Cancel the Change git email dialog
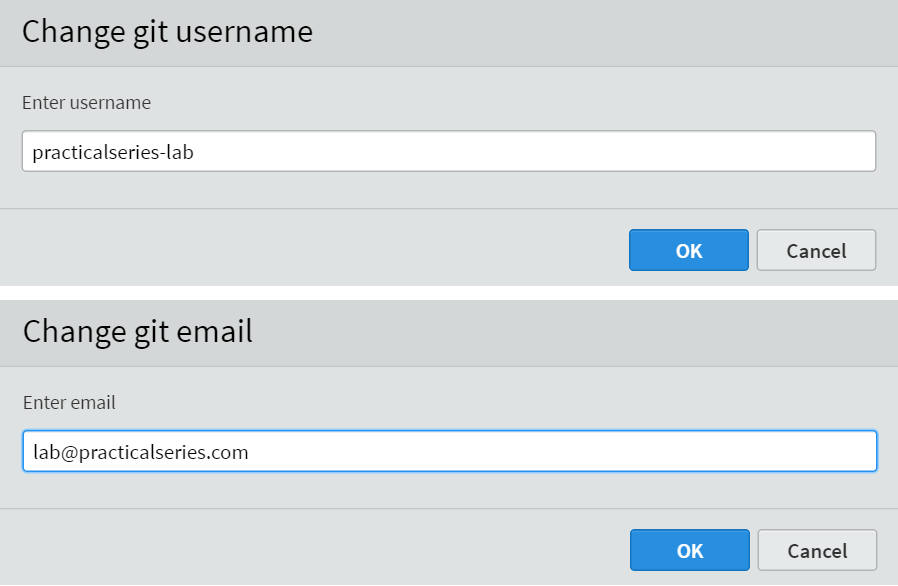 817,550
